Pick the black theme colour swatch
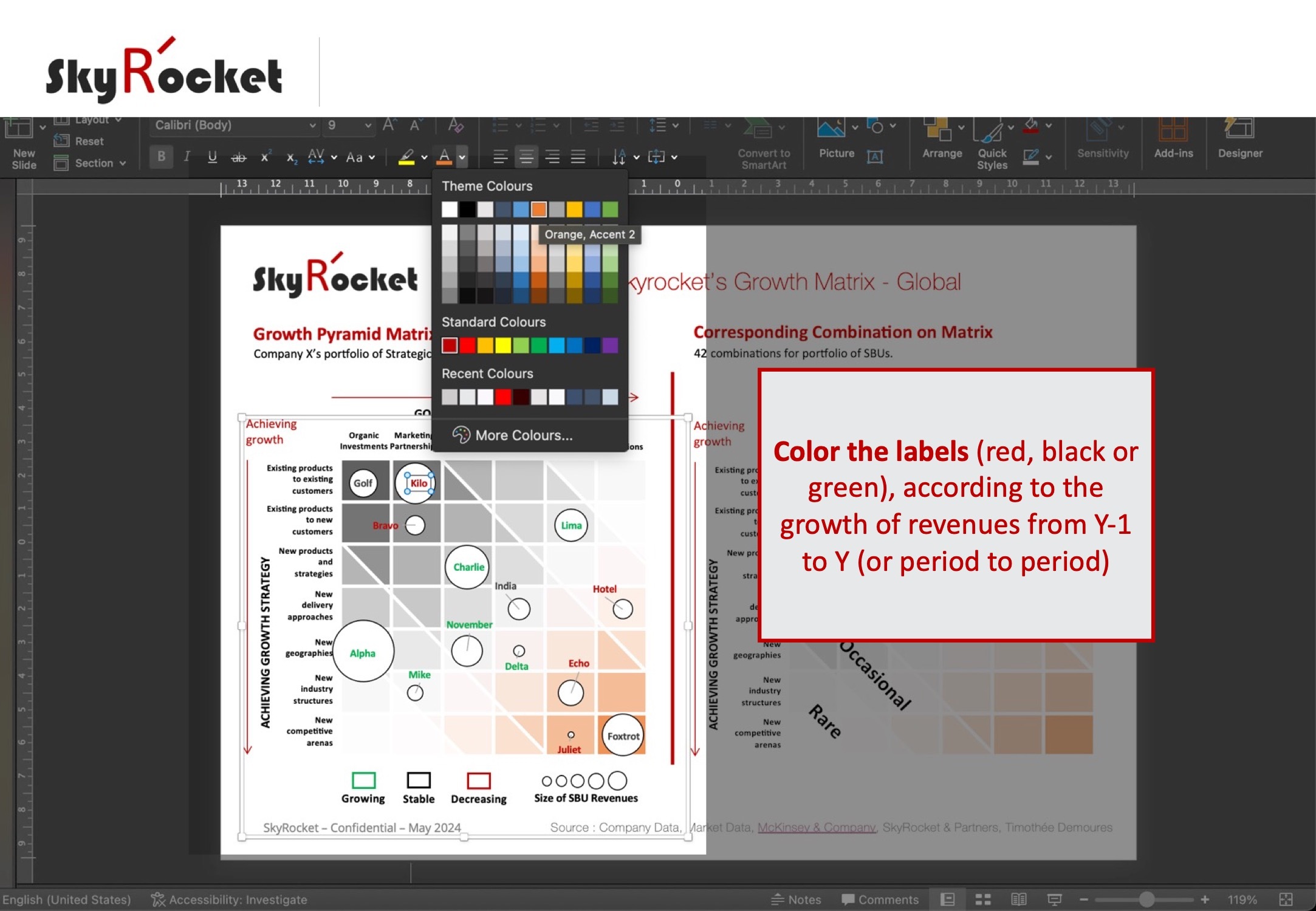The image size is (1316, 911). pyautogui.click(x=467, y=210)
